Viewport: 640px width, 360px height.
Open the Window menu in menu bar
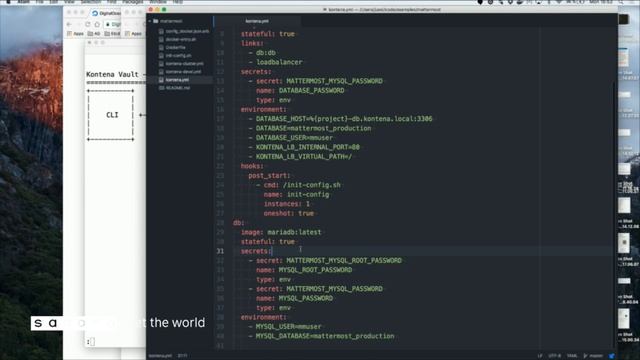pyautogui.click(x=158, y=2)
